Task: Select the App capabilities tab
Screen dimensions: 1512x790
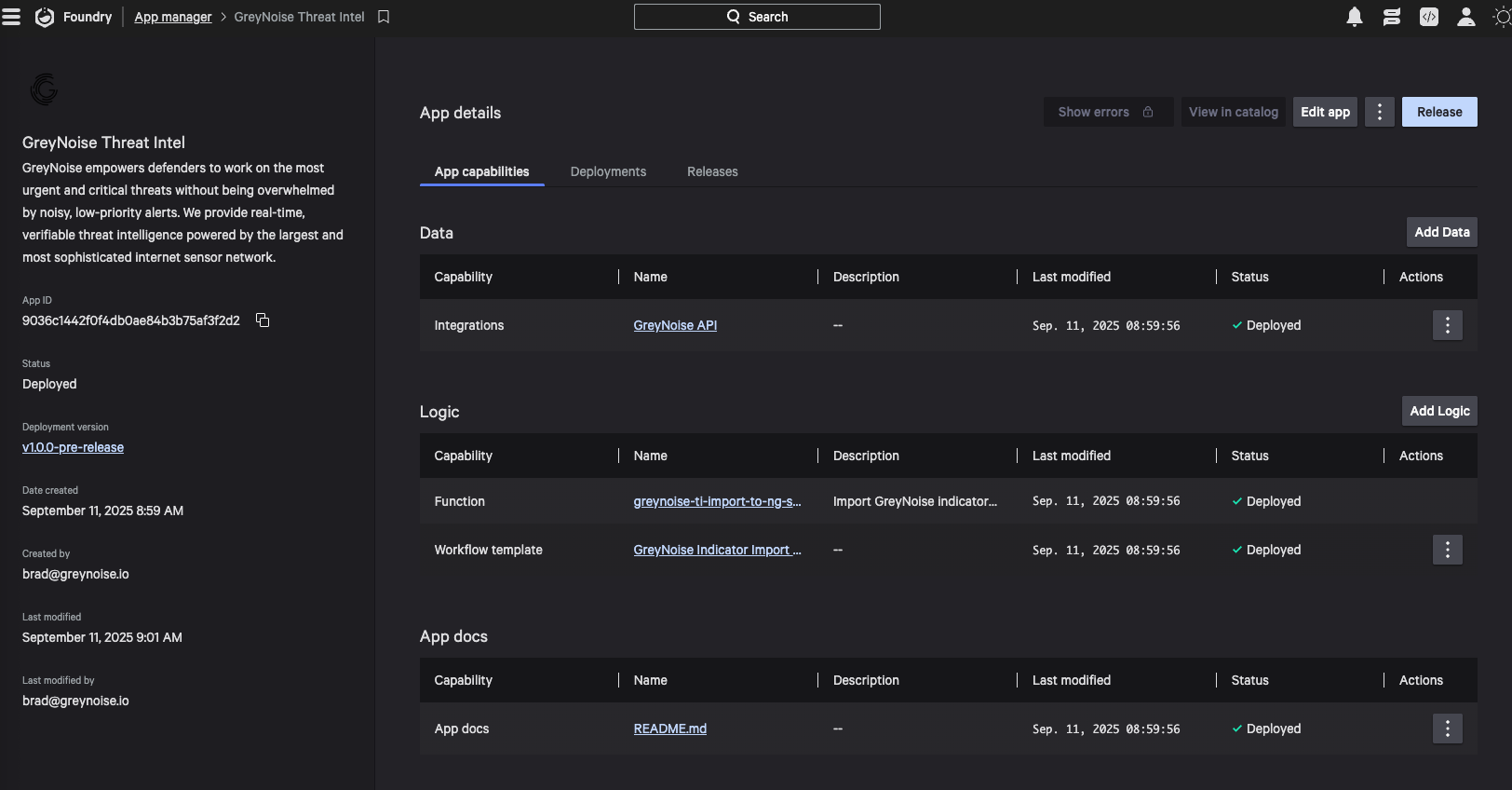Action: click(x=481, y=171)
